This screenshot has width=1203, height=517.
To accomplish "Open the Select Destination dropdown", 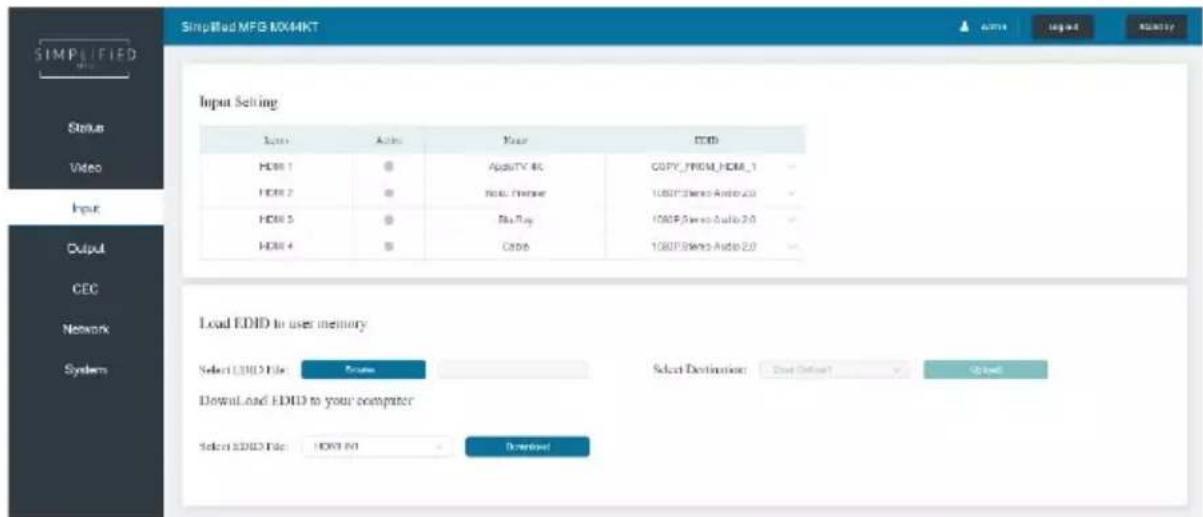I will (834, 370).
